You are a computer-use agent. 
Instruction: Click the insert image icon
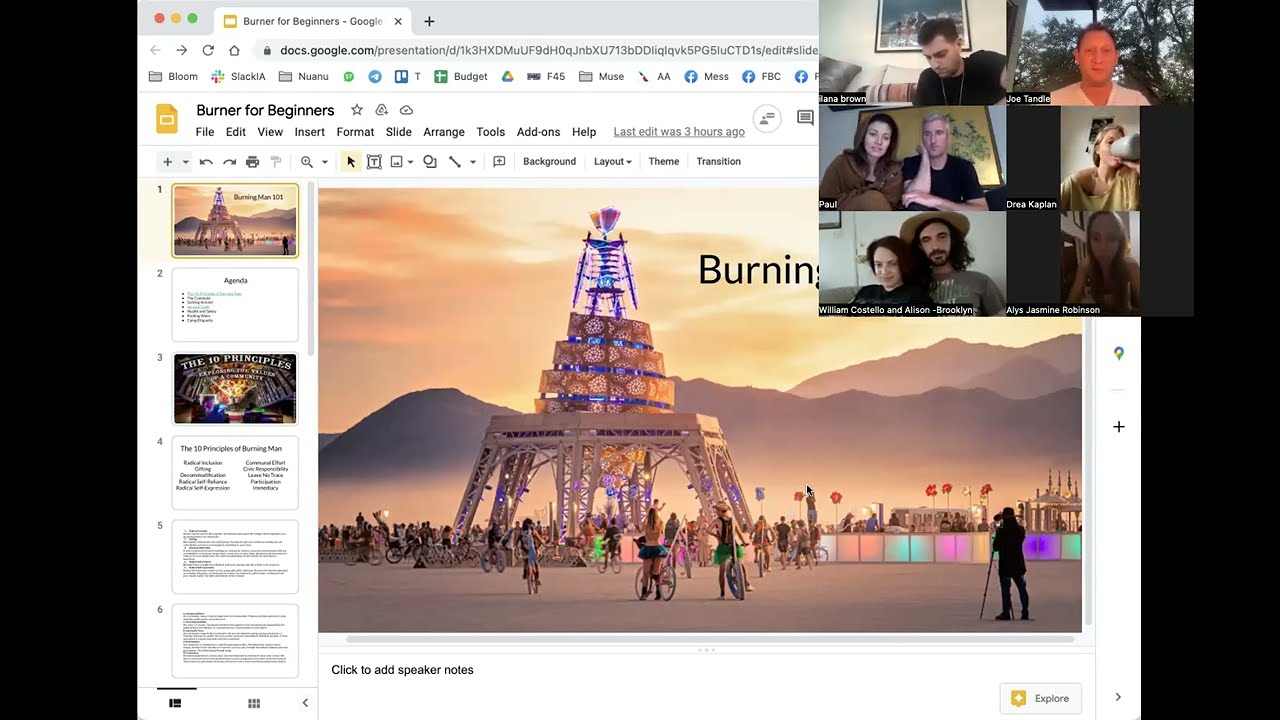click(x=397, y=162)
